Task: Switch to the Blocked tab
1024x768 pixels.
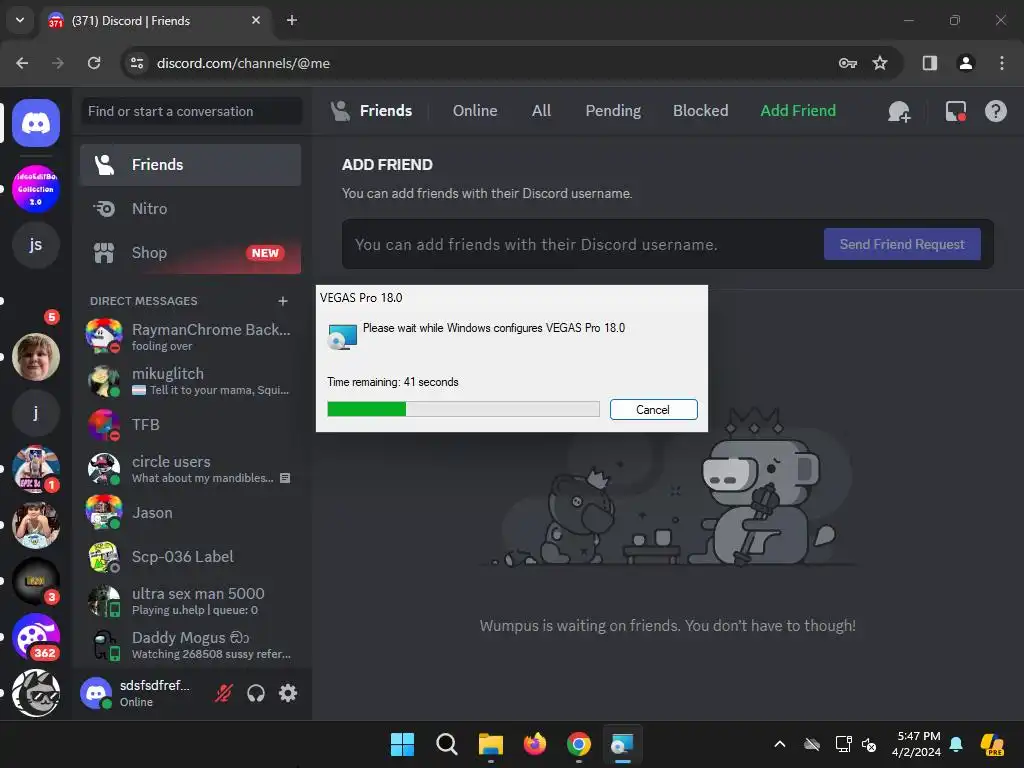Action: [x=701, y=111]
